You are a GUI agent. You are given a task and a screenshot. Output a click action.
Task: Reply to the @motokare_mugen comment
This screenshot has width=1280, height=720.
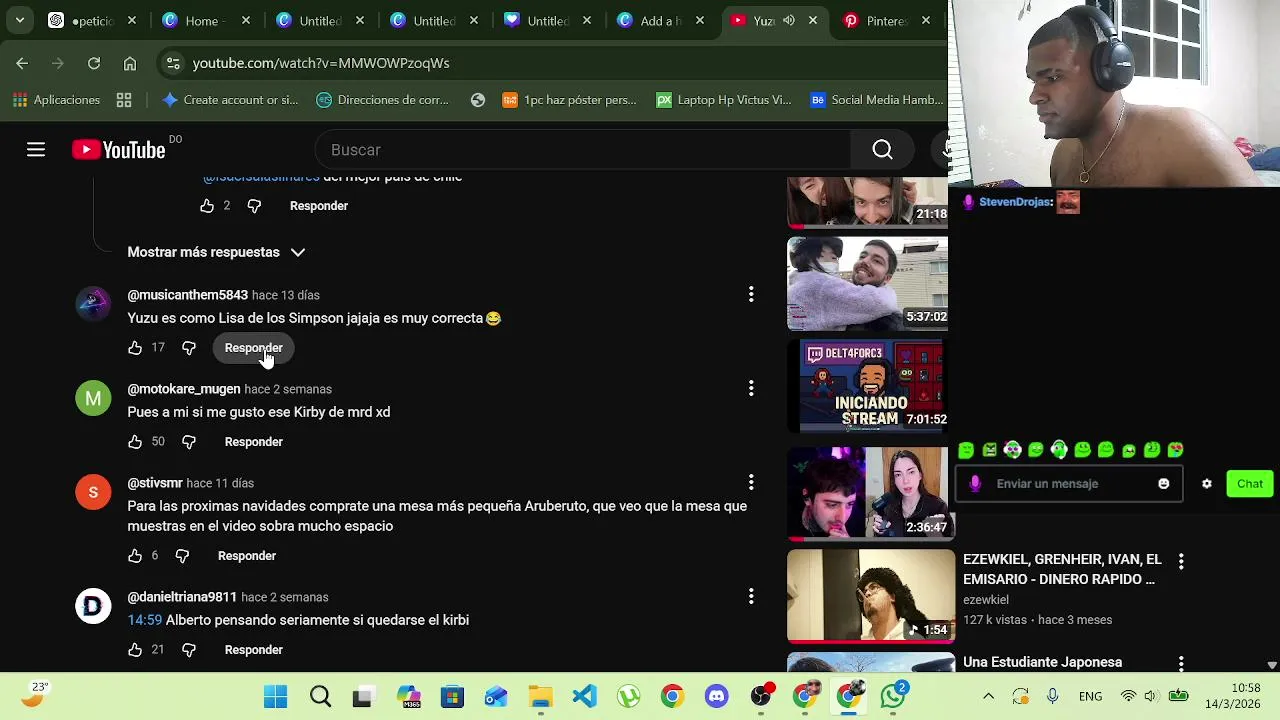click(x=254, y=442)
